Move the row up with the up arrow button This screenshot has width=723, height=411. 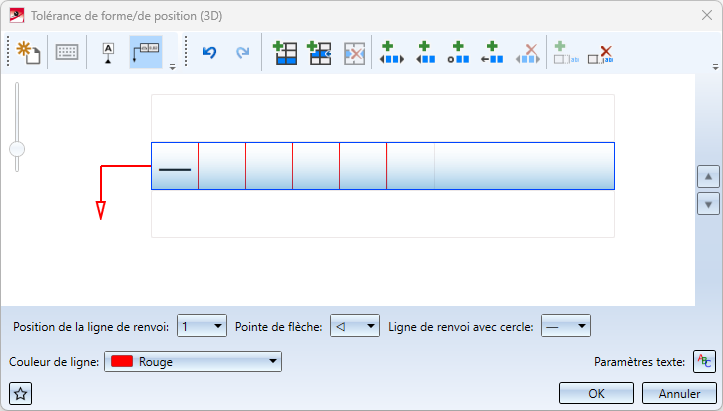point(708,177)
